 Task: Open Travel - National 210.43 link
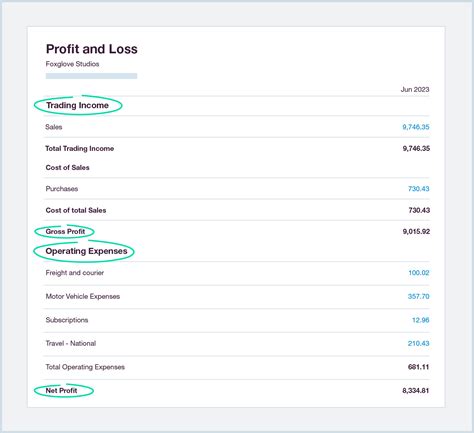(x=418, y=343)
